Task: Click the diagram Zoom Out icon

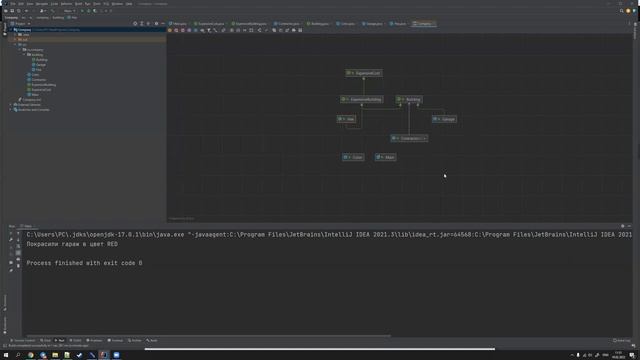Action: coord(238,30)
